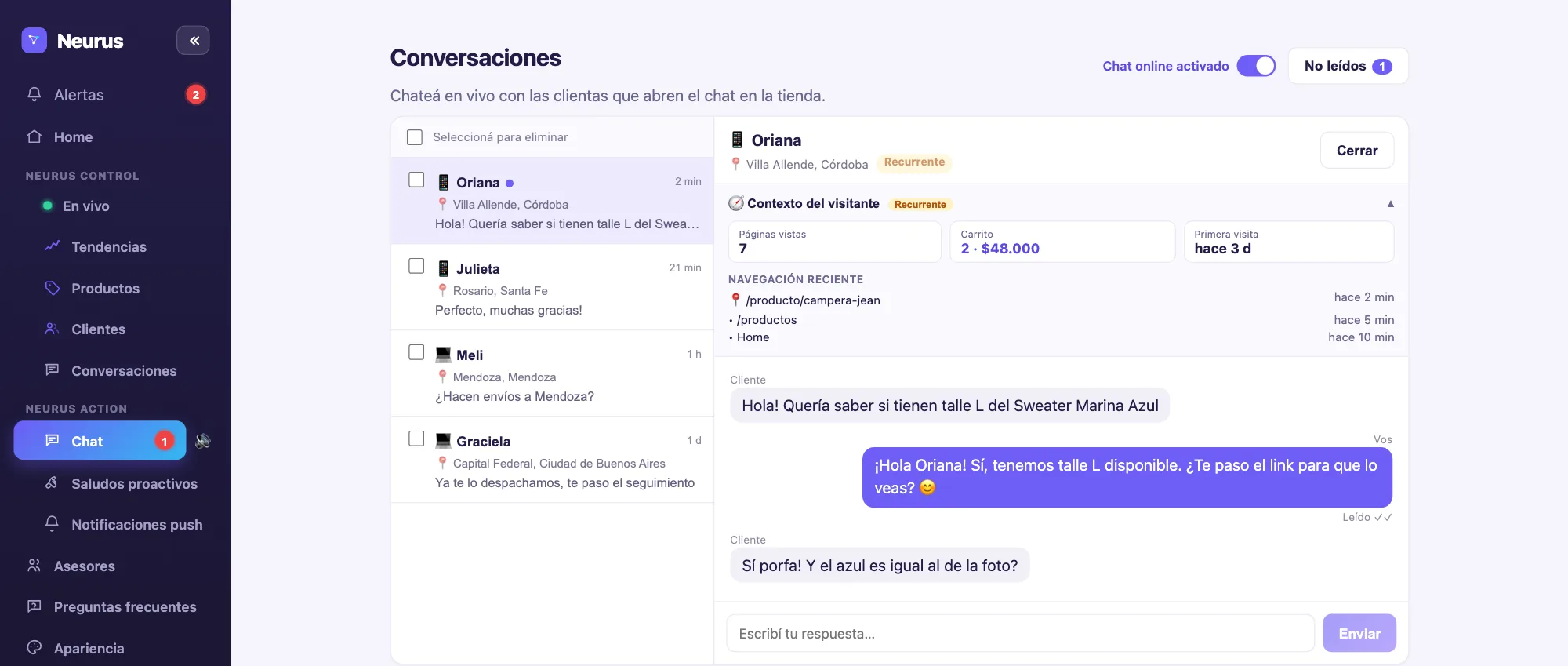
Task: Click the location pin beside /producto/campera-jean
Action: tap(735, 300)
